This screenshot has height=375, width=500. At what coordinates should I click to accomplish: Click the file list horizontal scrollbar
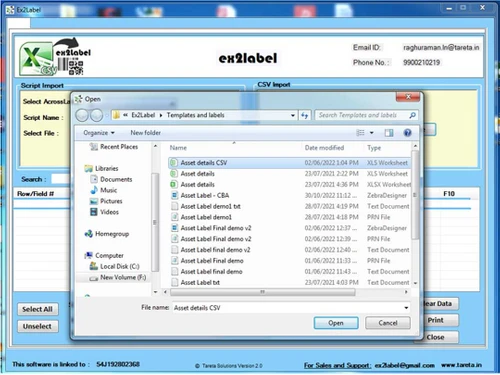point(262,292)
